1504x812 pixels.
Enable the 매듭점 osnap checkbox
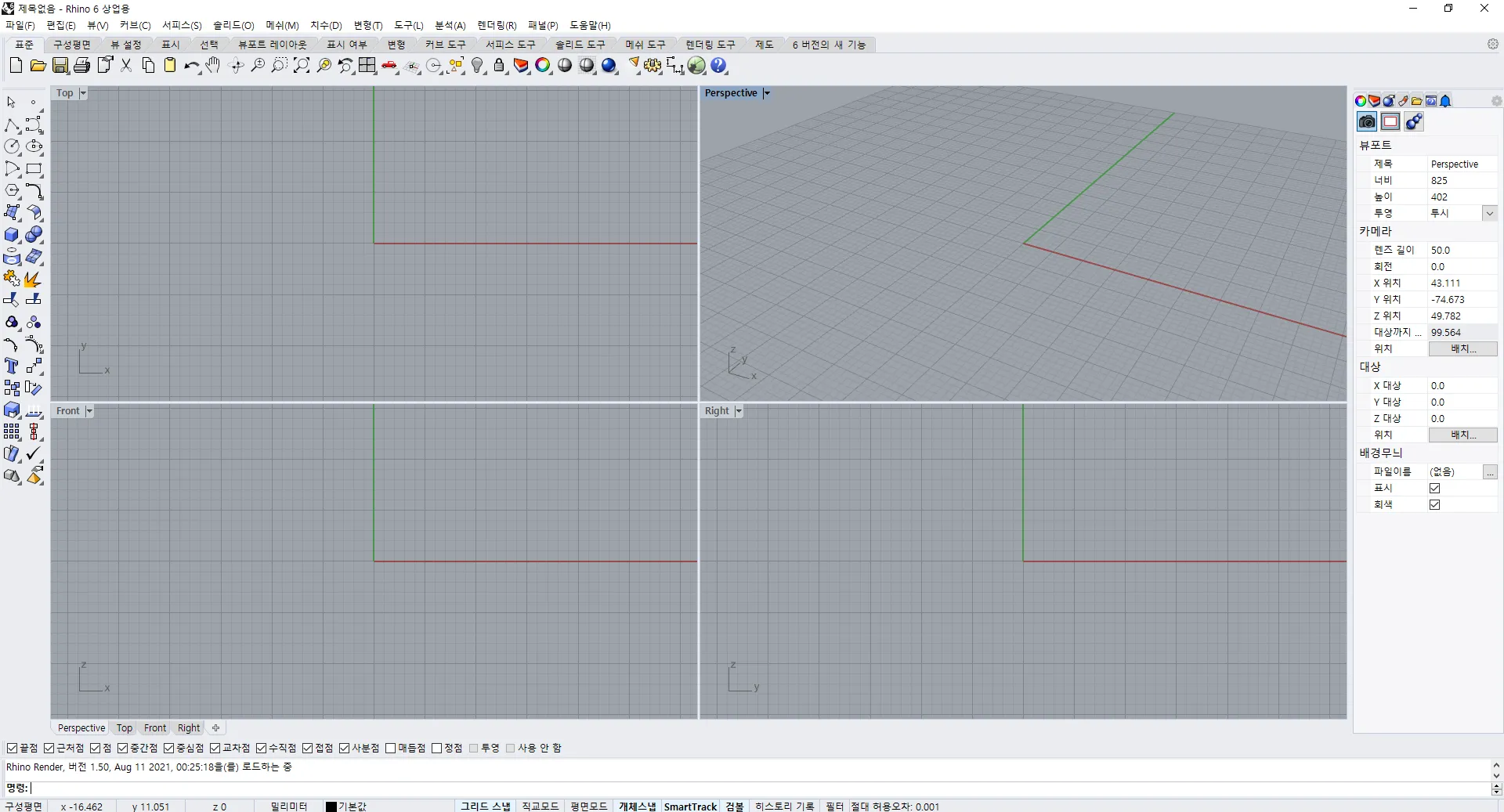tap(391, 749)
